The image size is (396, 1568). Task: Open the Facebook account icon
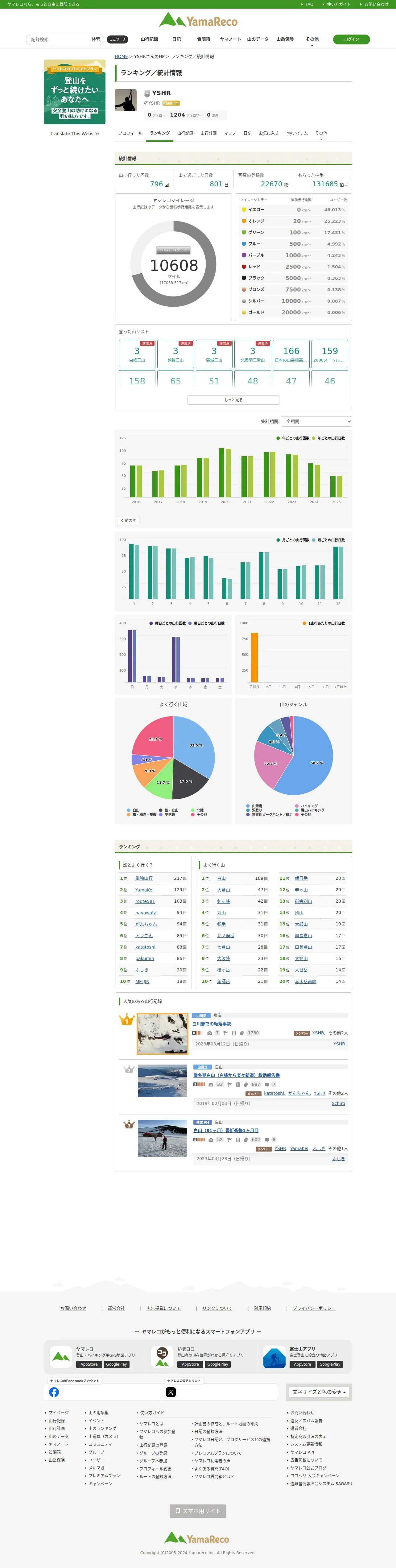(54, 1392)
